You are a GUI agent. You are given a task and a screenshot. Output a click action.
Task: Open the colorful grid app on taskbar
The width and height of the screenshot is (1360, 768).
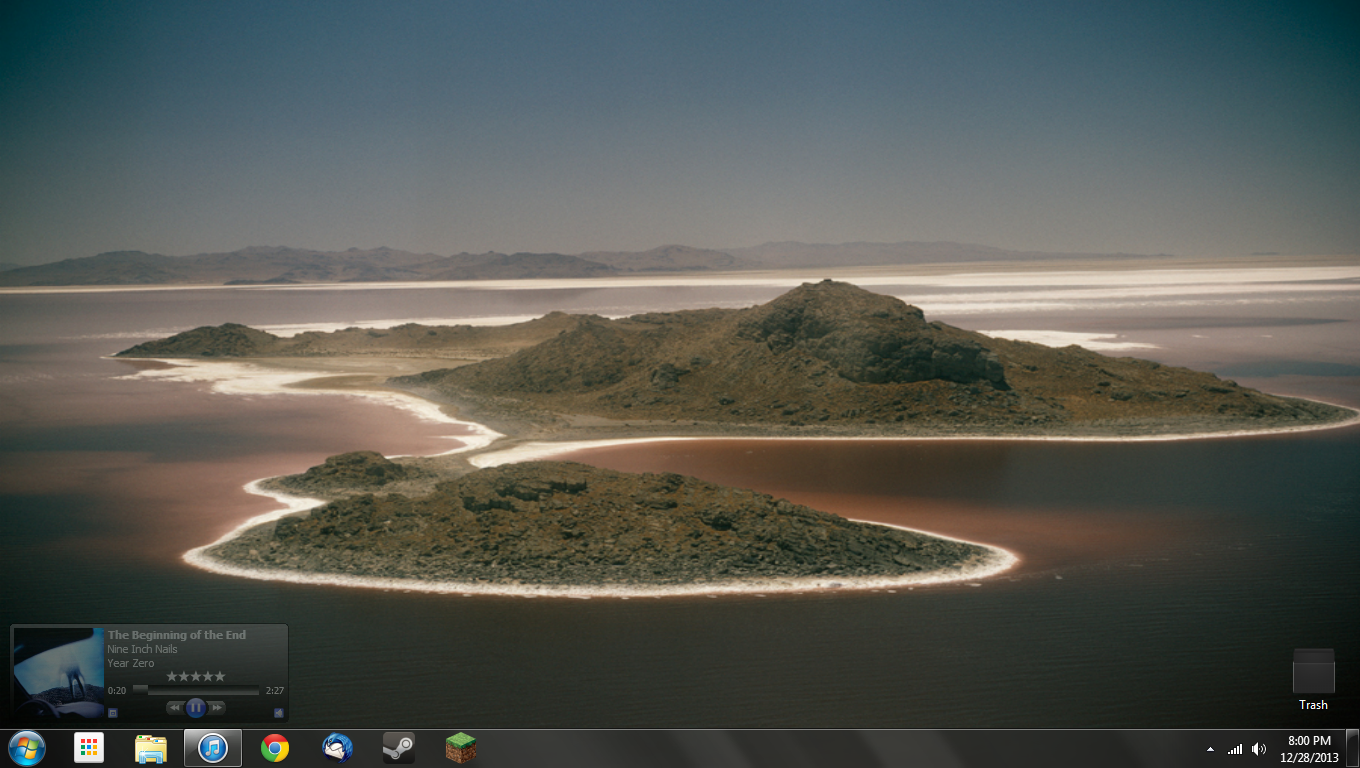(x=89, y=748)
